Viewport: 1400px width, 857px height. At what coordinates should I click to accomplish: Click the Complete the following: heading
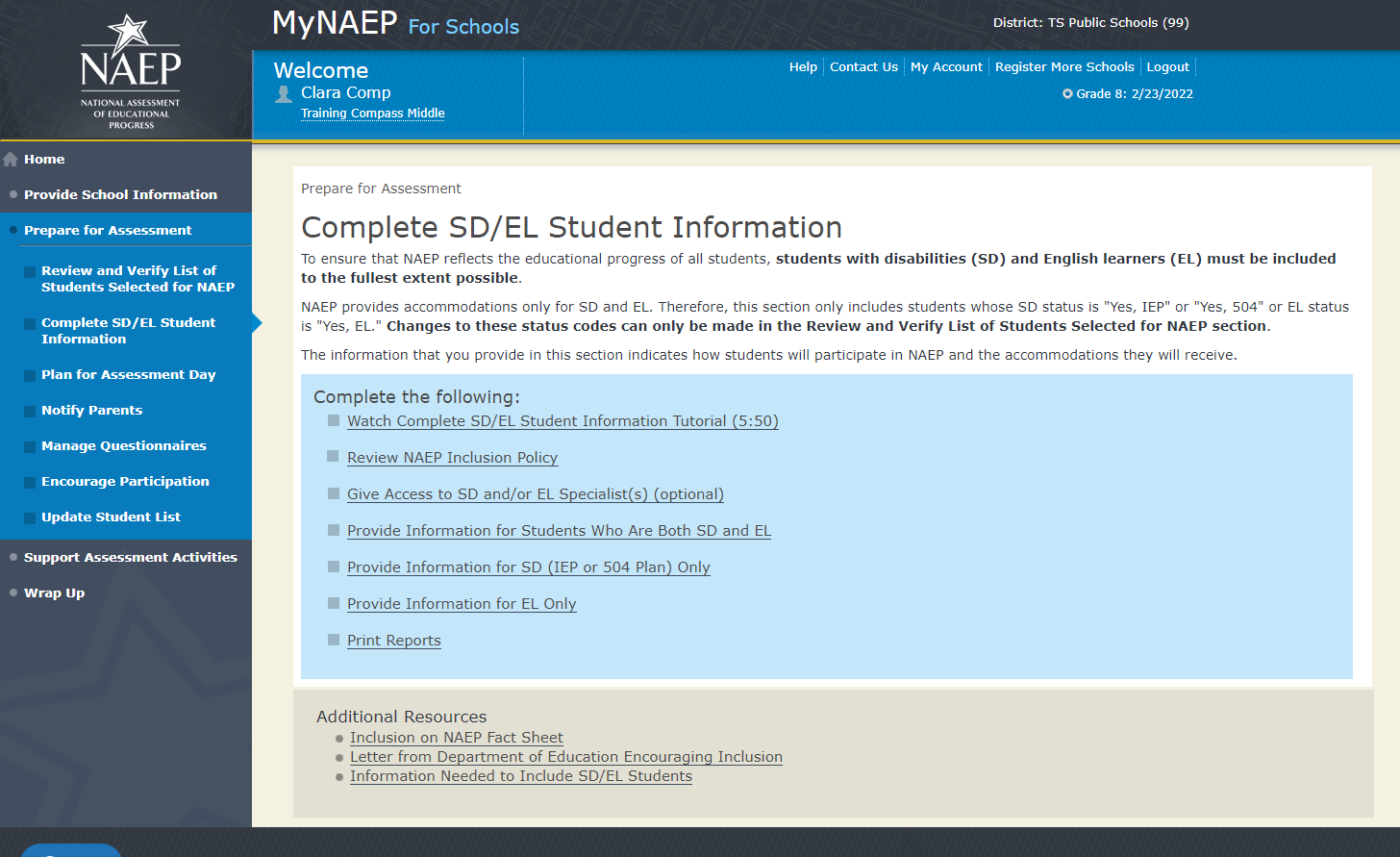click(x=416, y=397)
